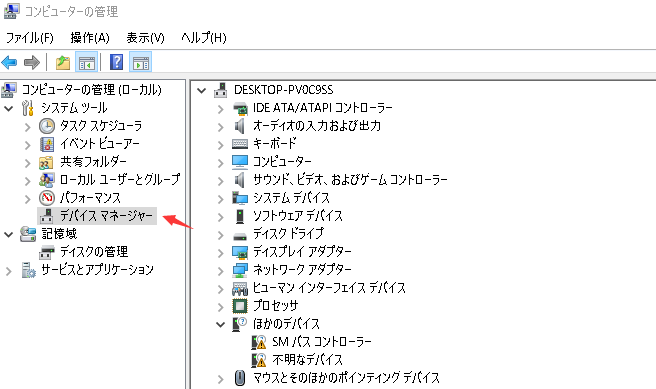Click the Forward arrow toolbar icon
This screenshot has width=656, height=389.
pyautogui.click(x=32, y=63)
